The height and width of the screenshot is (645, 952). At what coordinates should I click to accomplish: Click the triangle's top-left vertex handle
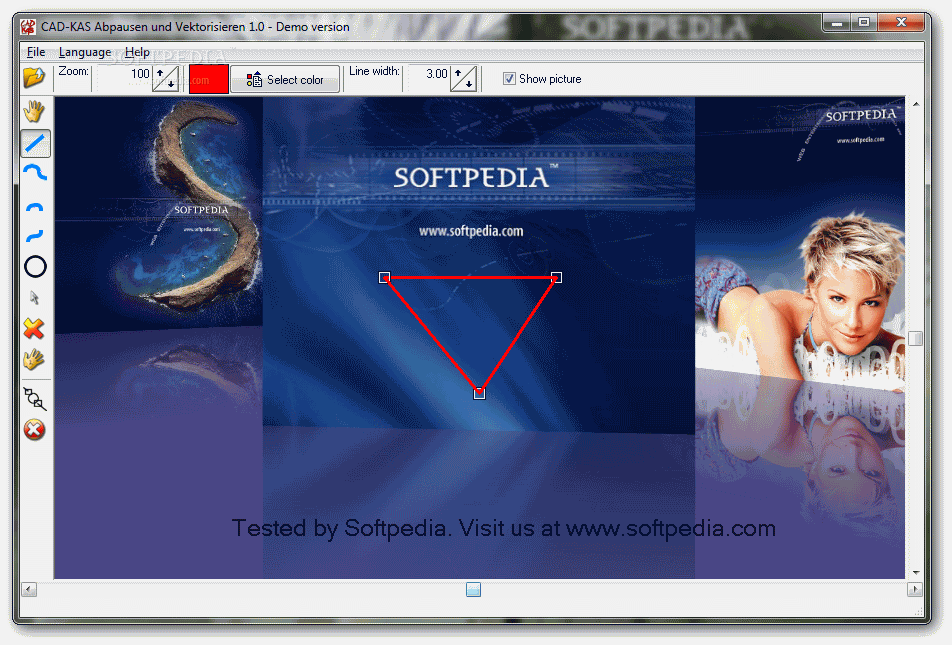point(384,278)
